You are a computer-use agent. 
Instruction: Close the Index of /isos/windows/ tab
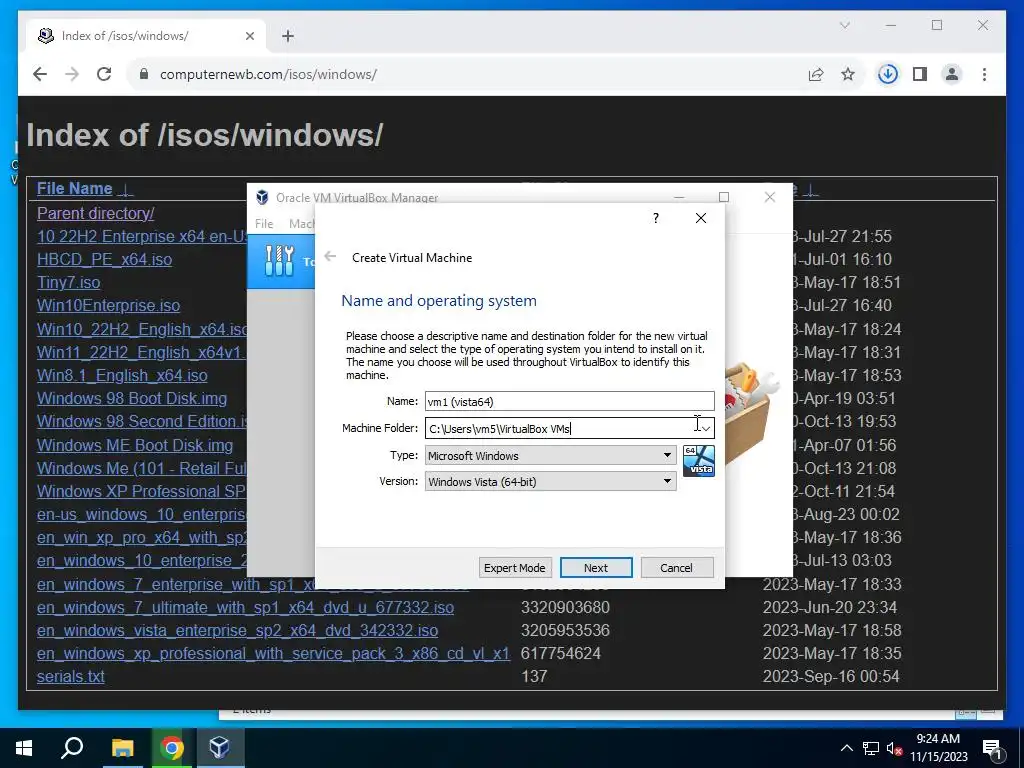coord(249,36)
